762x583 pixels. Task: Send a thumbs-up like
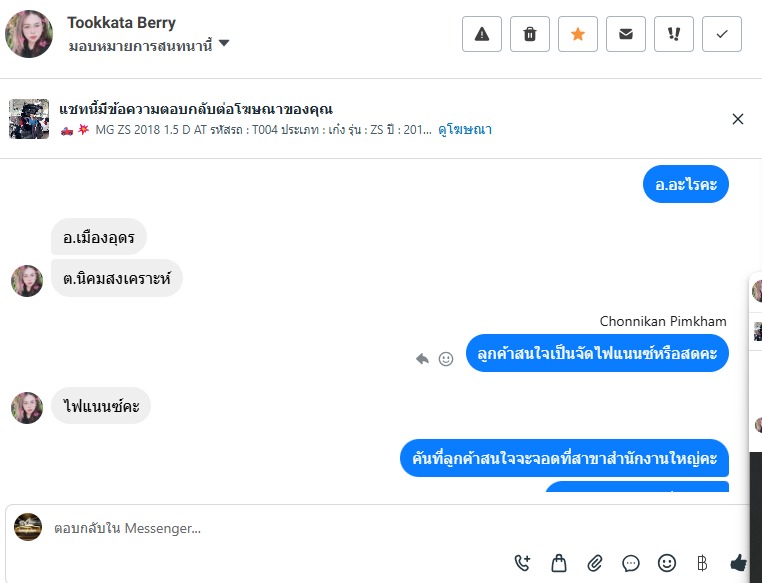coord(739,563)
